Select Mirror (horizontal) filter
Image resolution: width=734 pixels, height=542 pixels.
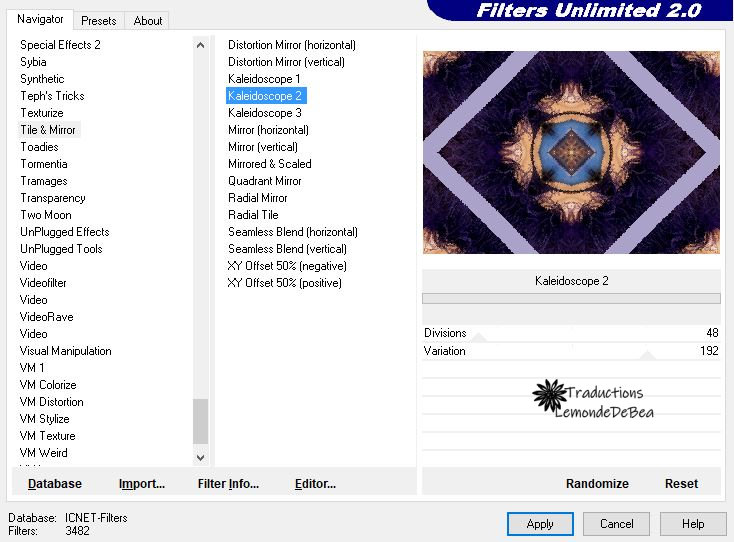pos(268,130)
